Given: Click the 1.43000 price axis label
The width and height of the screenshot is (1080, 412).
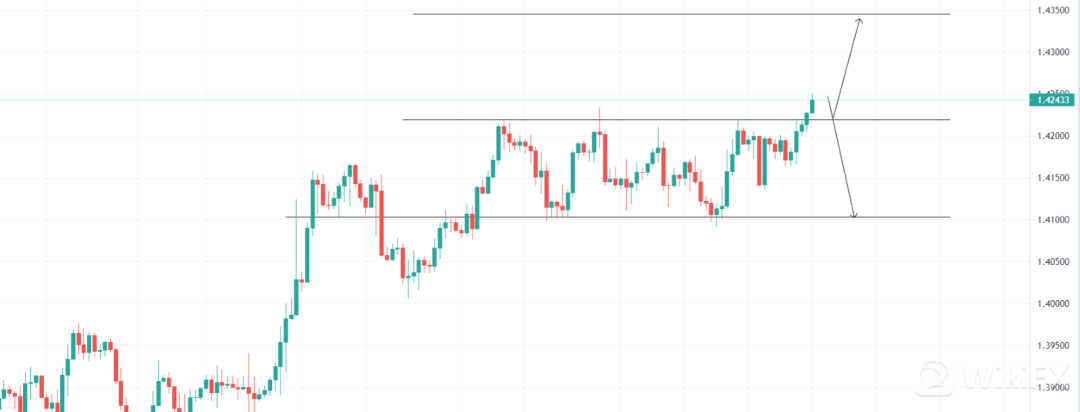Looking at the screenshot, I should (x=1055, y=51).
